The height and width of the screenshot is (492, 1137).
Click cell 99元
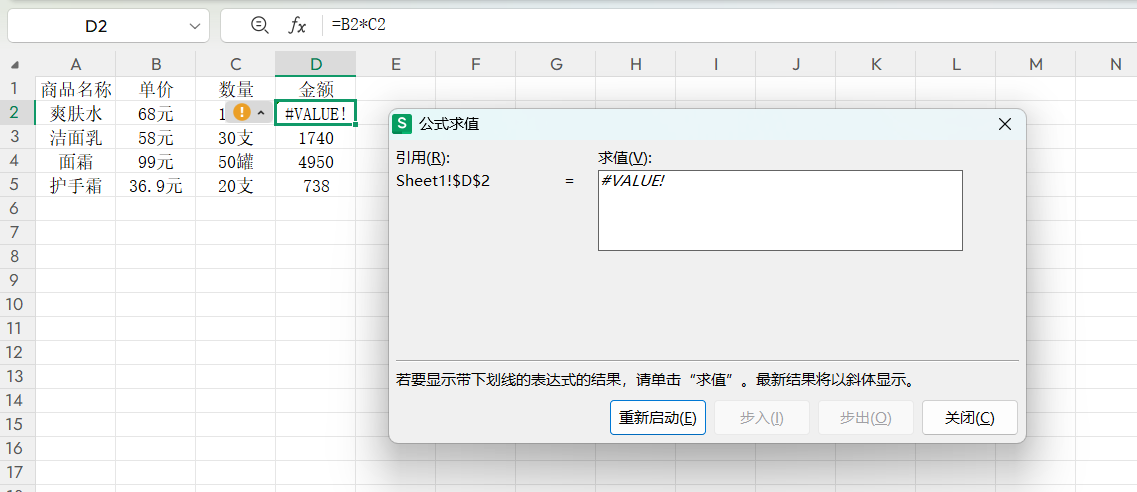pyautogui.click(x=155, y=162)
